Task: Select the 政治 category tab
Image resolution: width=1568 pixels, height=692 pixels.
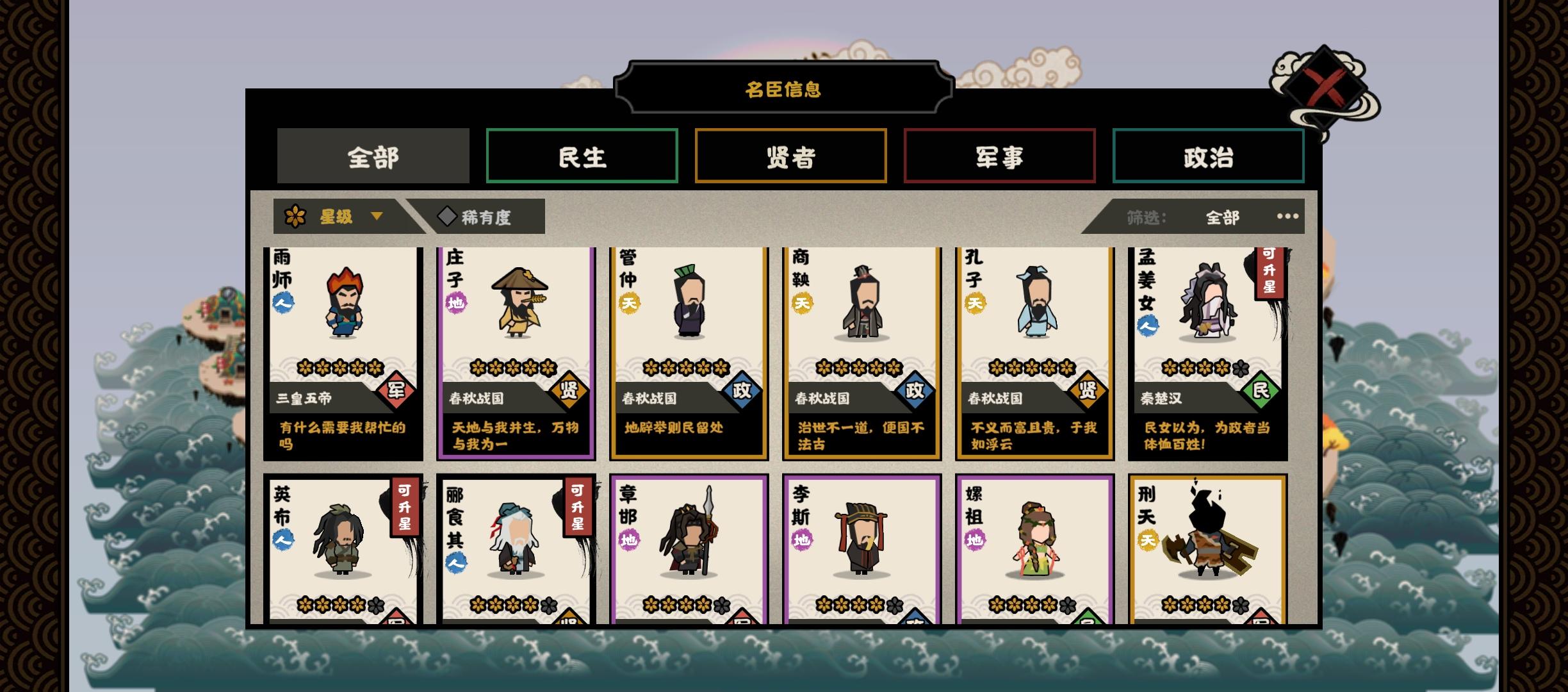Action: (x=1208, y=156)
